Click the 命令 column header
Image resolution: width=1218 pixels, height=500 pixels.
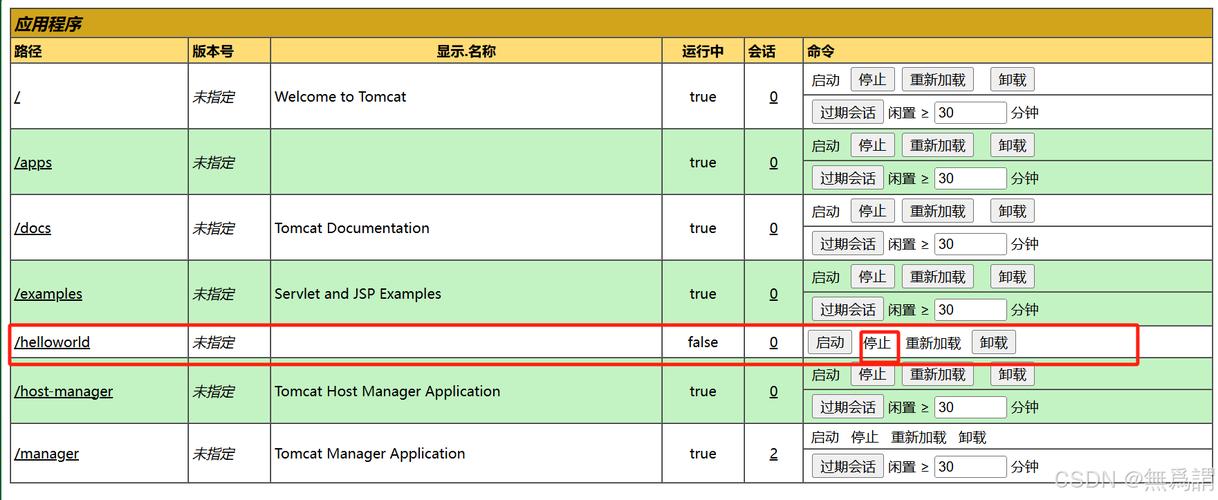coord(821,51)
